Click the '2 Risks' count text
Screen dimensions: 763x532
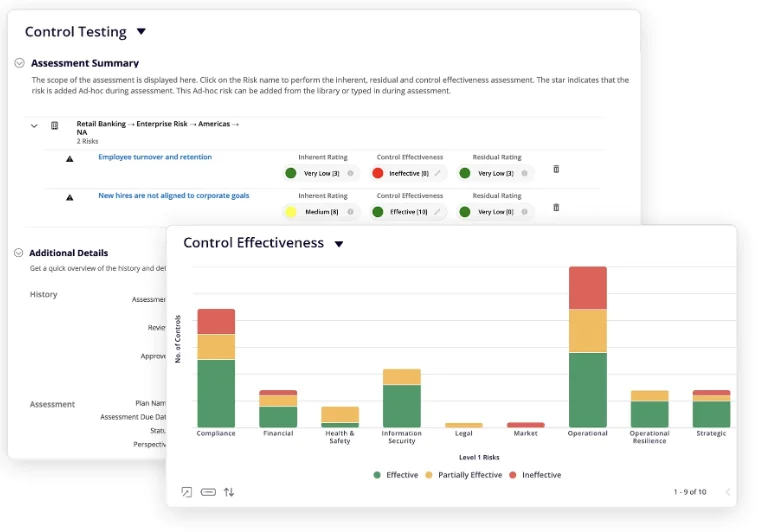87,141
